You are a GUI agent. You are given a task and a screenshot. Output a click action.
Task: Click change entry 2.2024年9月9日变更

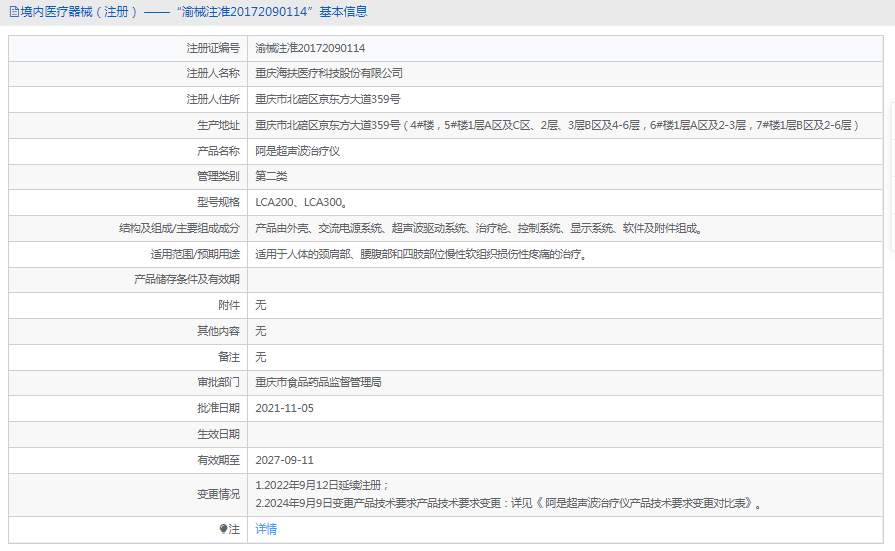pos(508,503)
